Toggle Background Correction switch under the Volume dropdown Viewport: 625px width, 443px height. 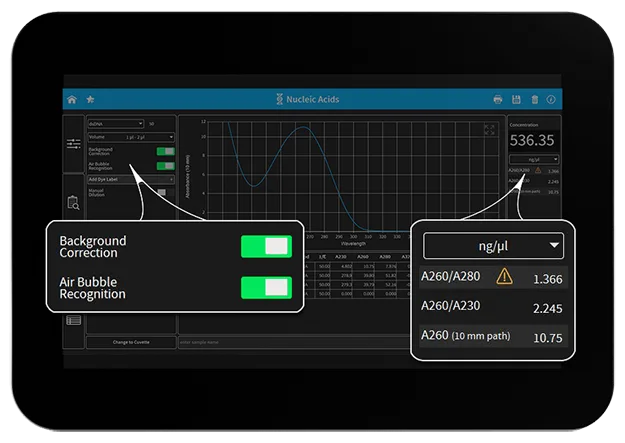[165, 151]
